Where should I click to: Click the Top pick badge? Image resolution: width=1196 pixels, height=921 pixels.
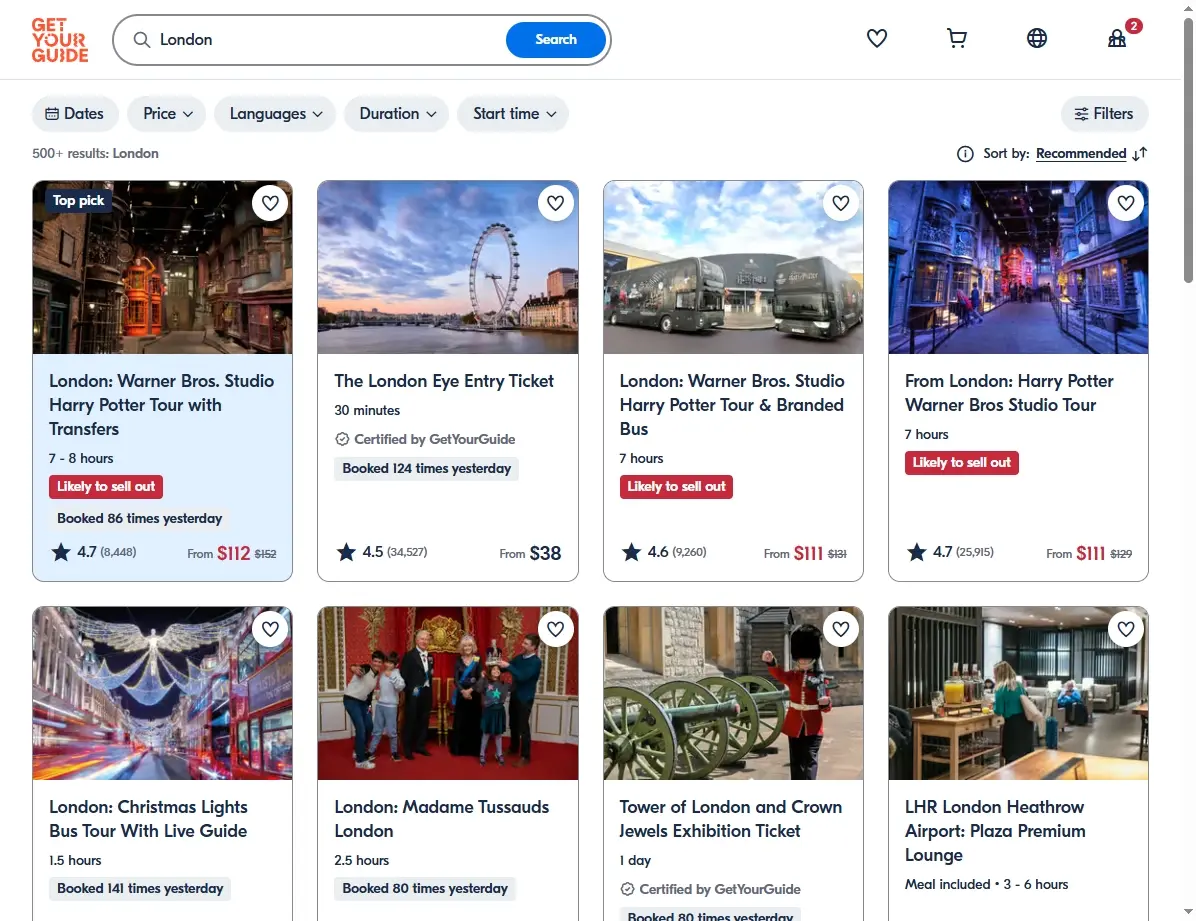click(79, 201)
